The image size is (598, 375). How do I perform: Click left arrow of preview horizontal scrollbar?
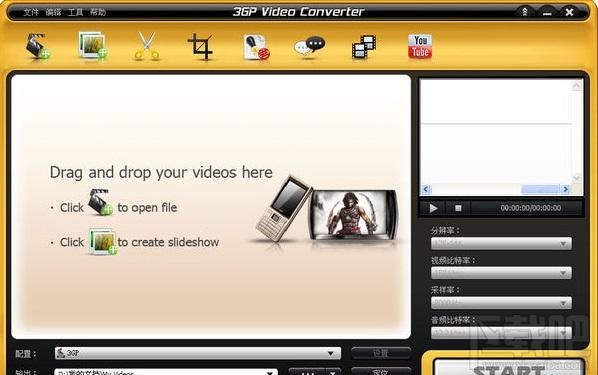tap(426, 189)
